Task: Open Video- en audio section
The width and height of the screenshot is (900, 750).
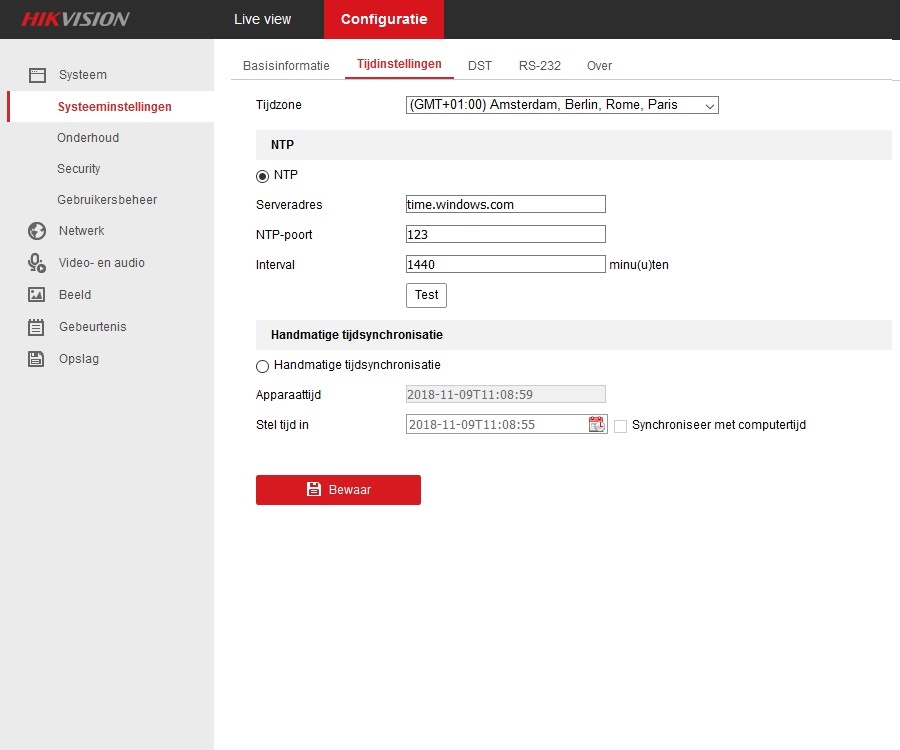Action: 102,263
